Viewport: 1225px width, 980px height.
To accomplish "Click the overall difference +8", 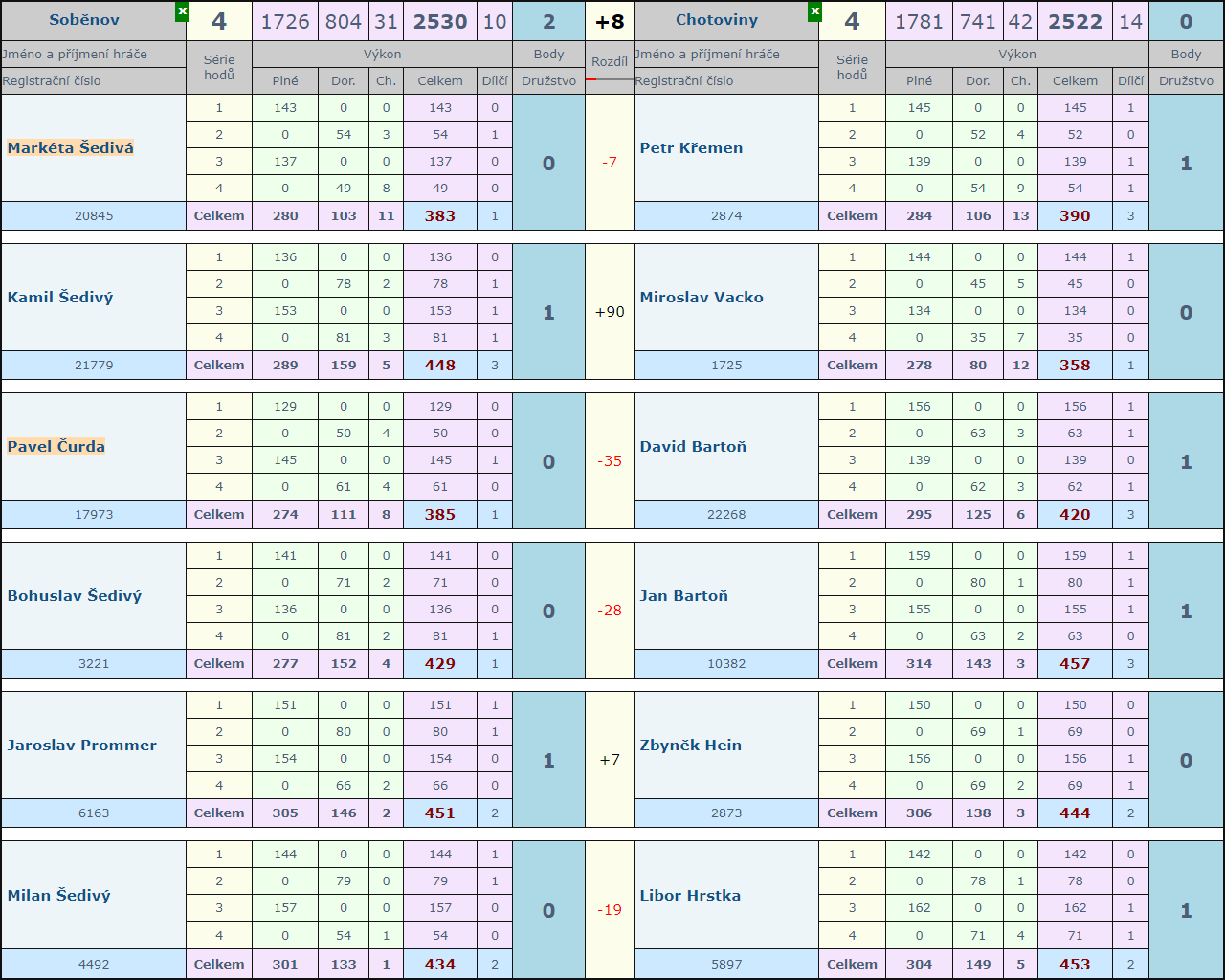I will coord(610,21).
